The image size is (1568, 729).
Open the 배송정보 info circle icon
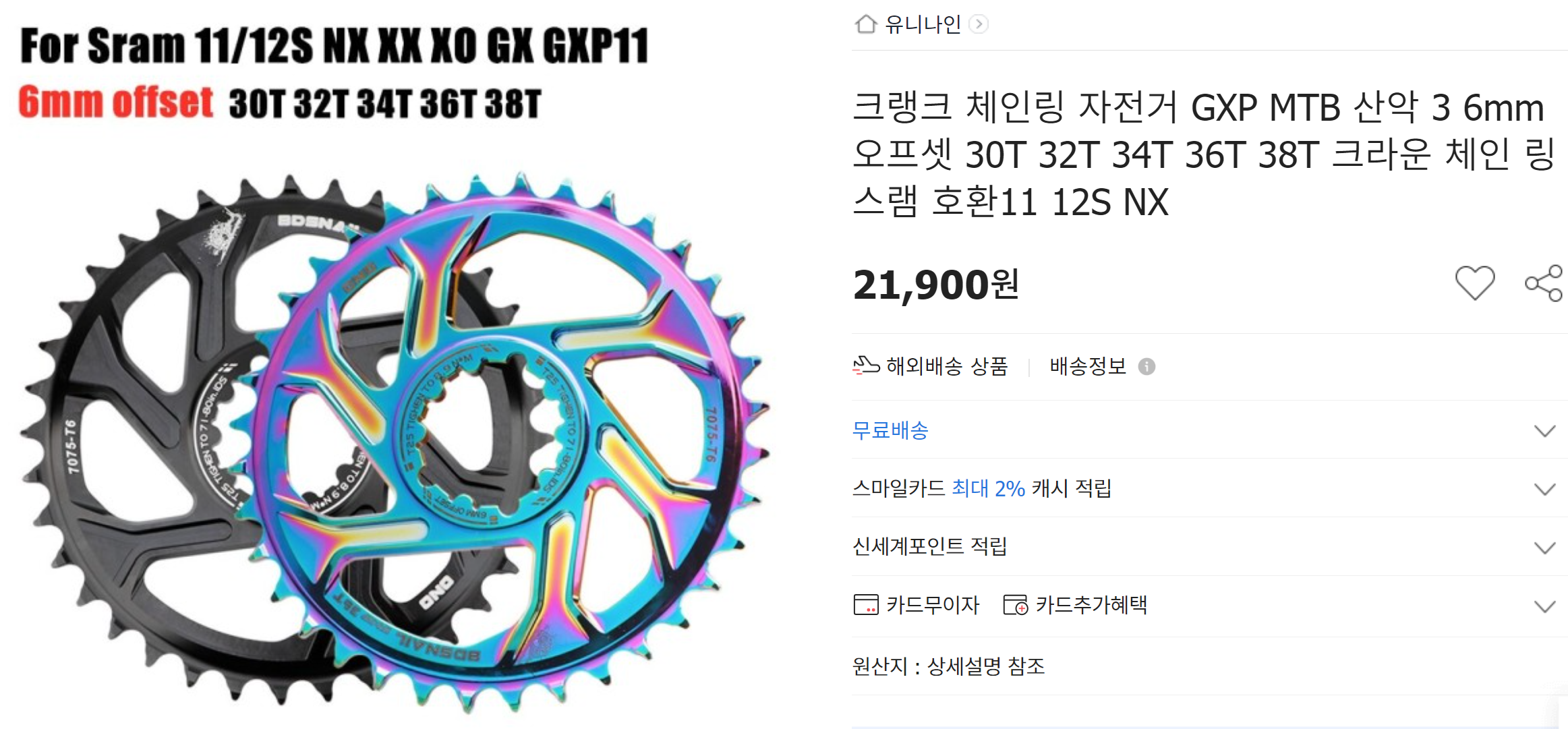1146,366
